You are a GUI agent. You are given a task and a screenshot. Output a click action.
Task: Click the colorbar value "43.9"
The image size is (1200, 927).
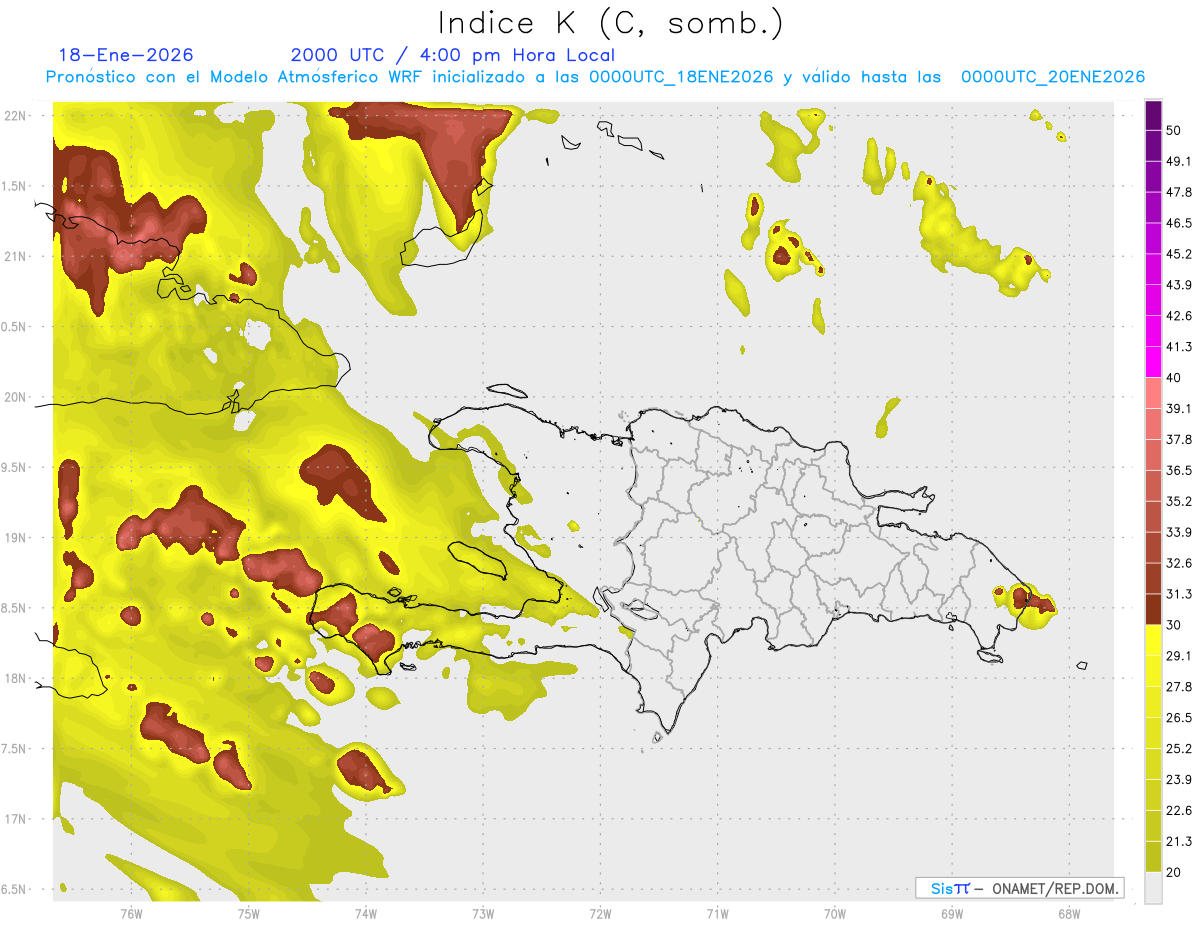[1179, 285]
